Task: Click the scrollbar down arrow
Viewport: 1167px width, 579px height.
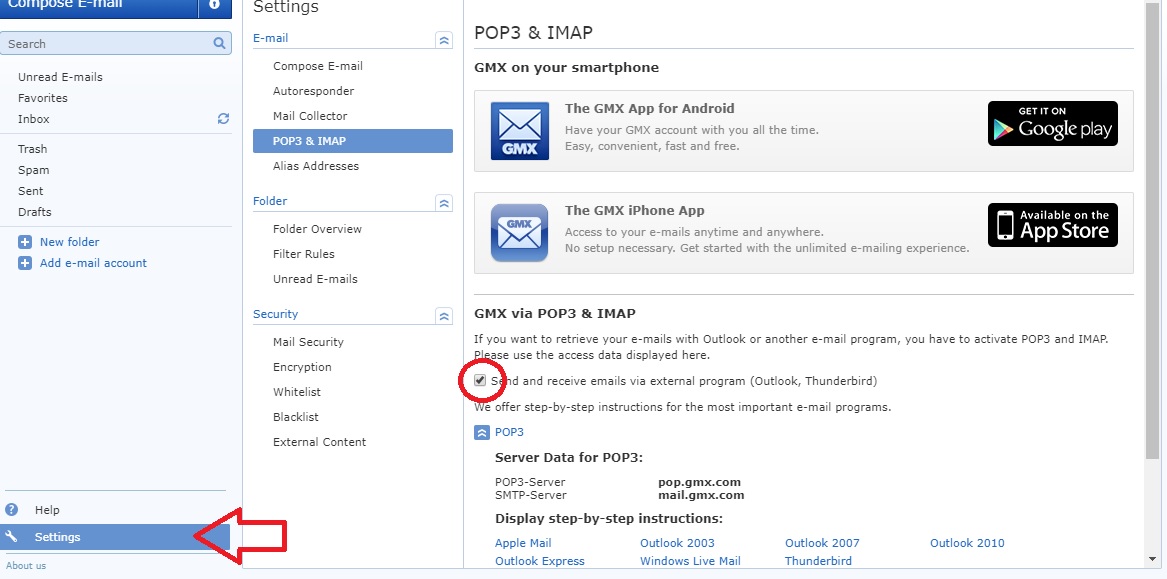Action: [1151, 560]
